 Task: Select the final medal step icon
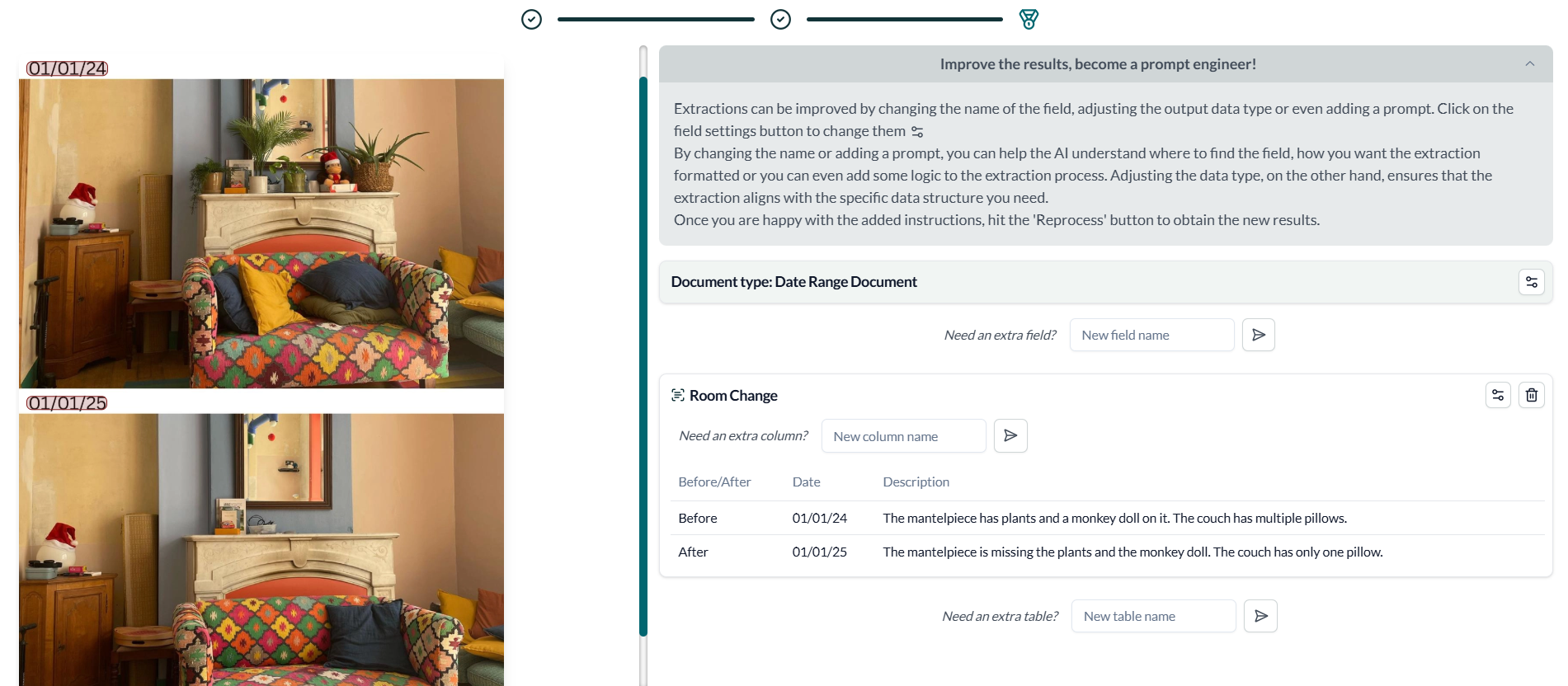pos(1029,19)
